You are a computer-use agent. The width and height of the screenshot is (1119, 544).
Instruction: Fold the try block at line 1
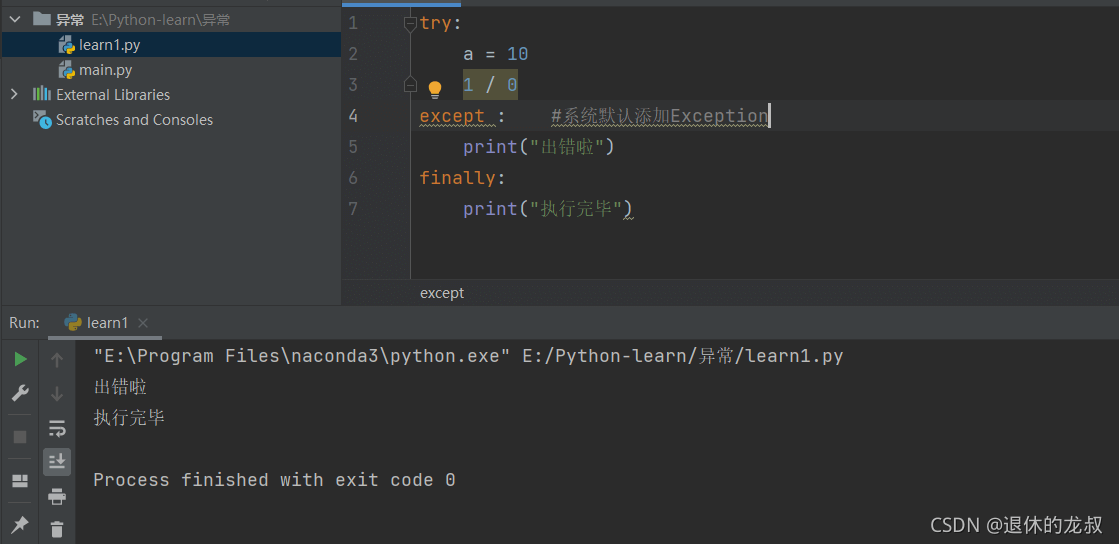click(409, 23)
